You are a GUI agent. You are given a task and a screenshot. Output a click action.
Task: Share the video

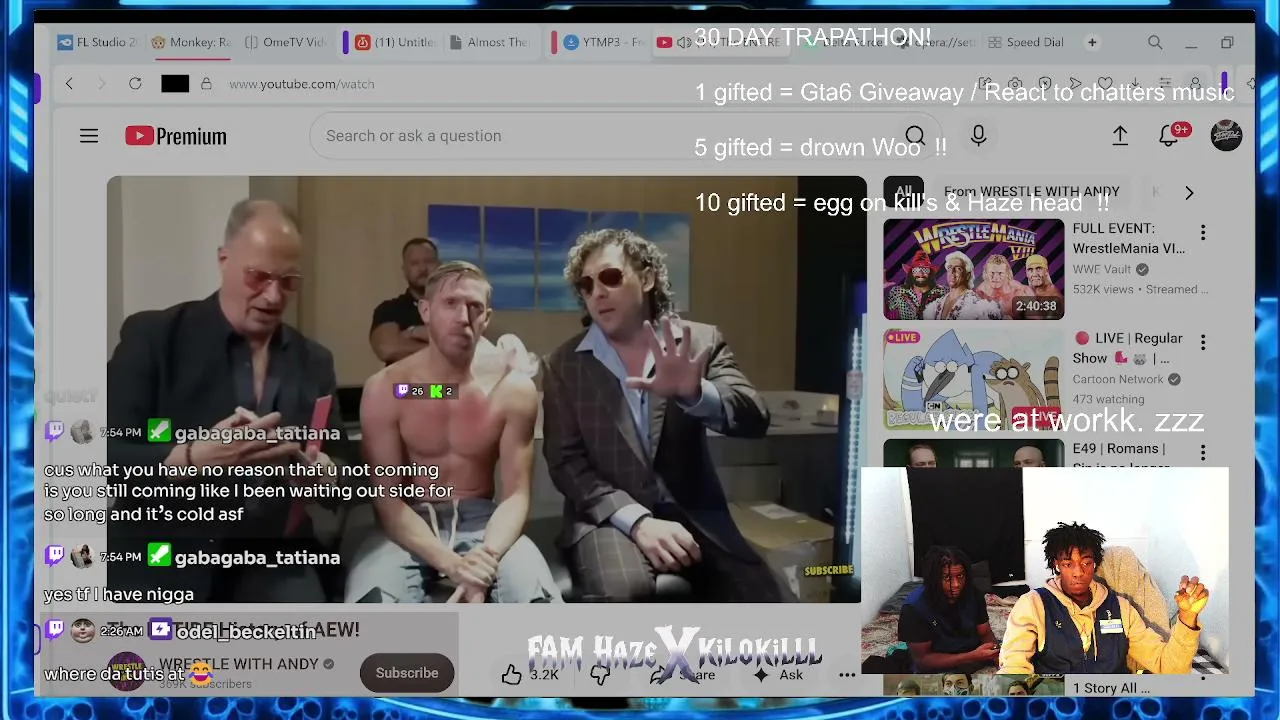685,674
